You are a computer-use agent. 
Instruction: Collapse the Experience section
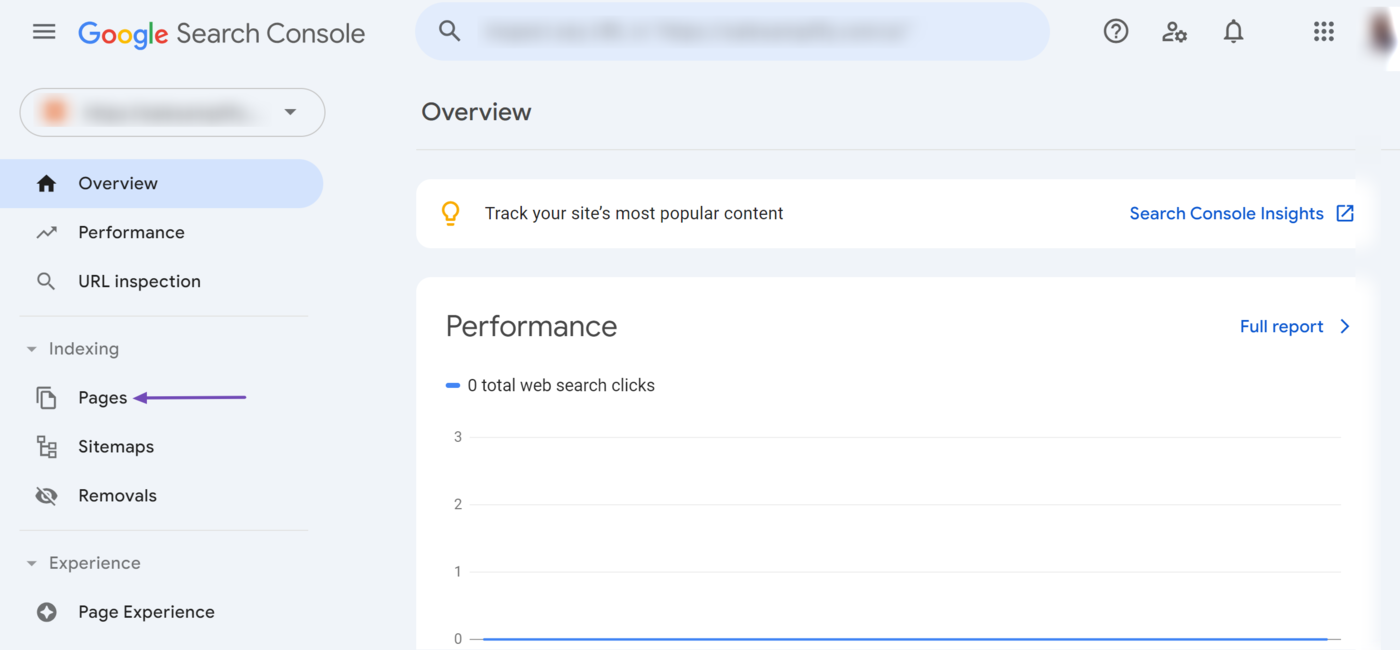tap(31, 563)
